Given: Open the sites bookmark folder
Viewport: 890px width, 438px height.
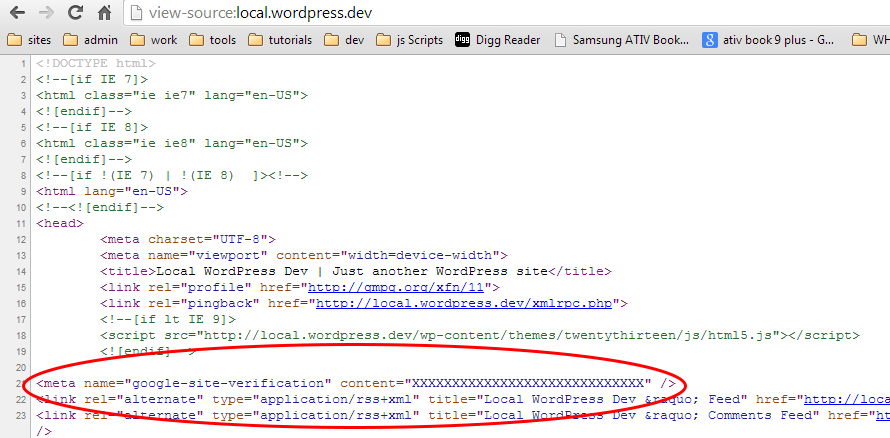Looking at the screenshot, I should click(x=29, y=40).
